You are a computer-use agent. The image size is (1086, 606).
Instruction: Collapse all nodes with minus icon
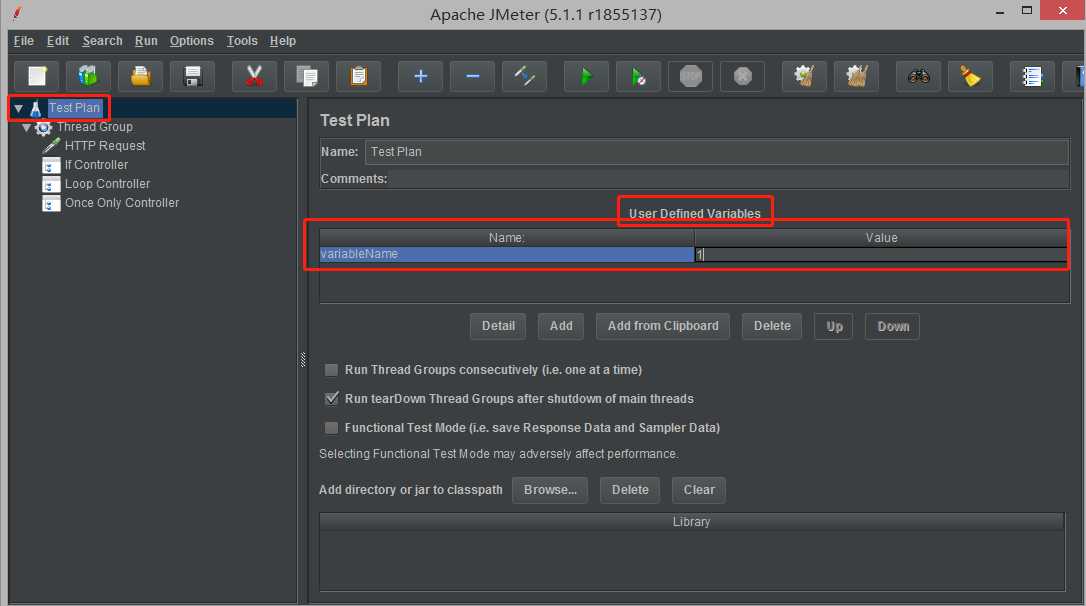(x=472, y=76)
